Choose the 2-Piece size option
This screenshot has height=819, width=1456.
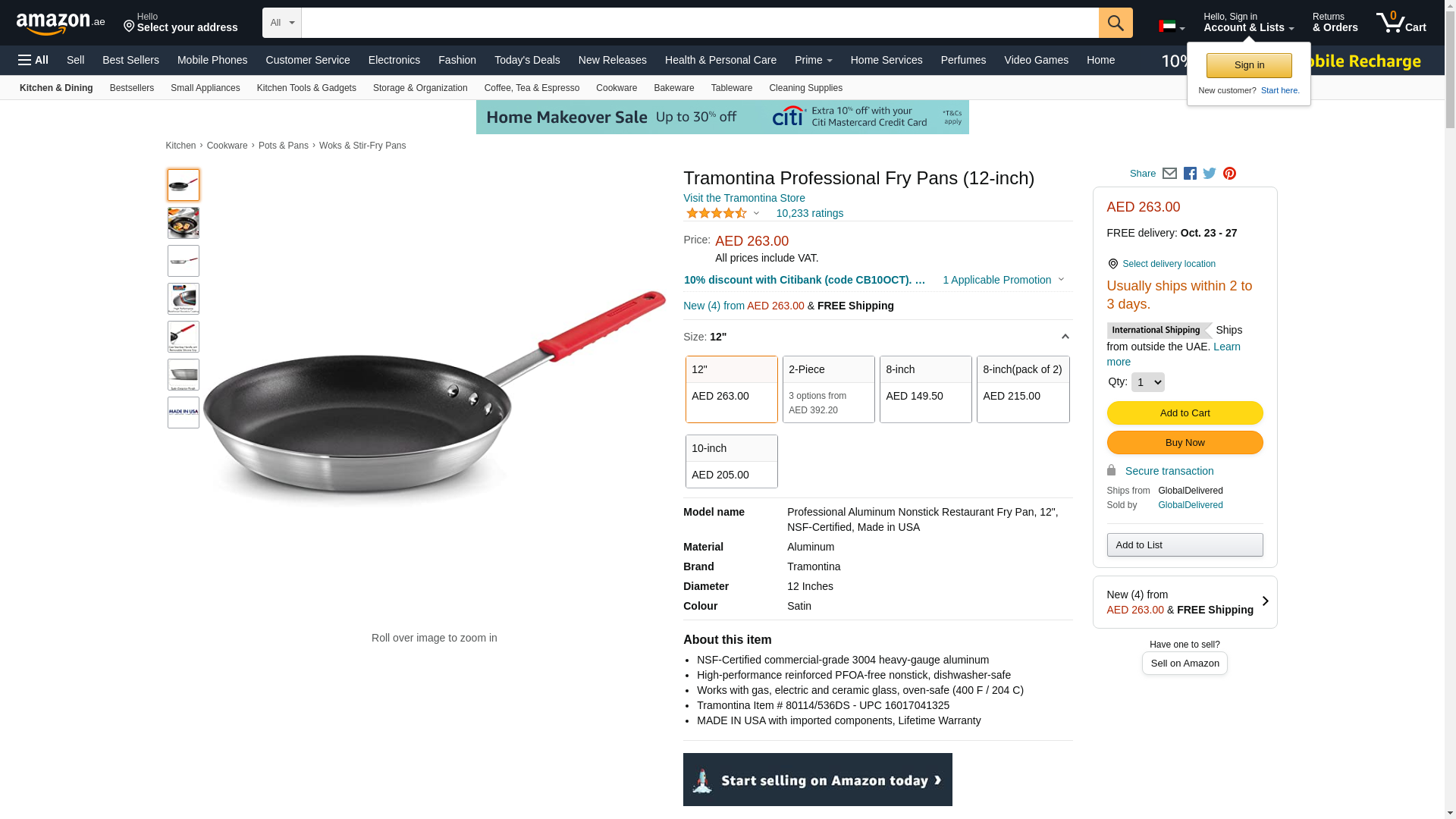(828, 389)
